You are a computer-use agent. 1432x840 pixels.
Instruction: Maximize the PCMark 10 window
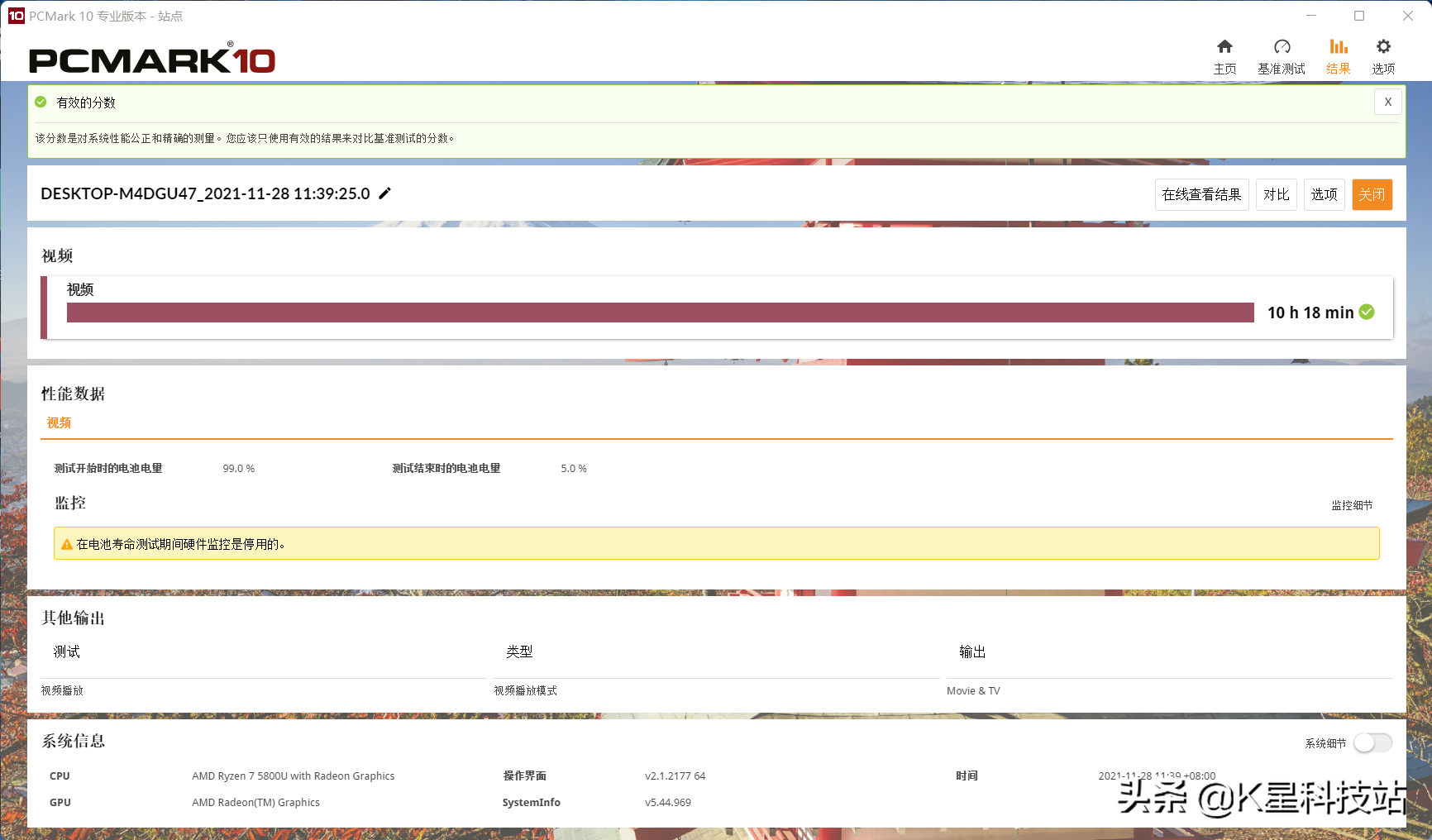point(1358,16)
